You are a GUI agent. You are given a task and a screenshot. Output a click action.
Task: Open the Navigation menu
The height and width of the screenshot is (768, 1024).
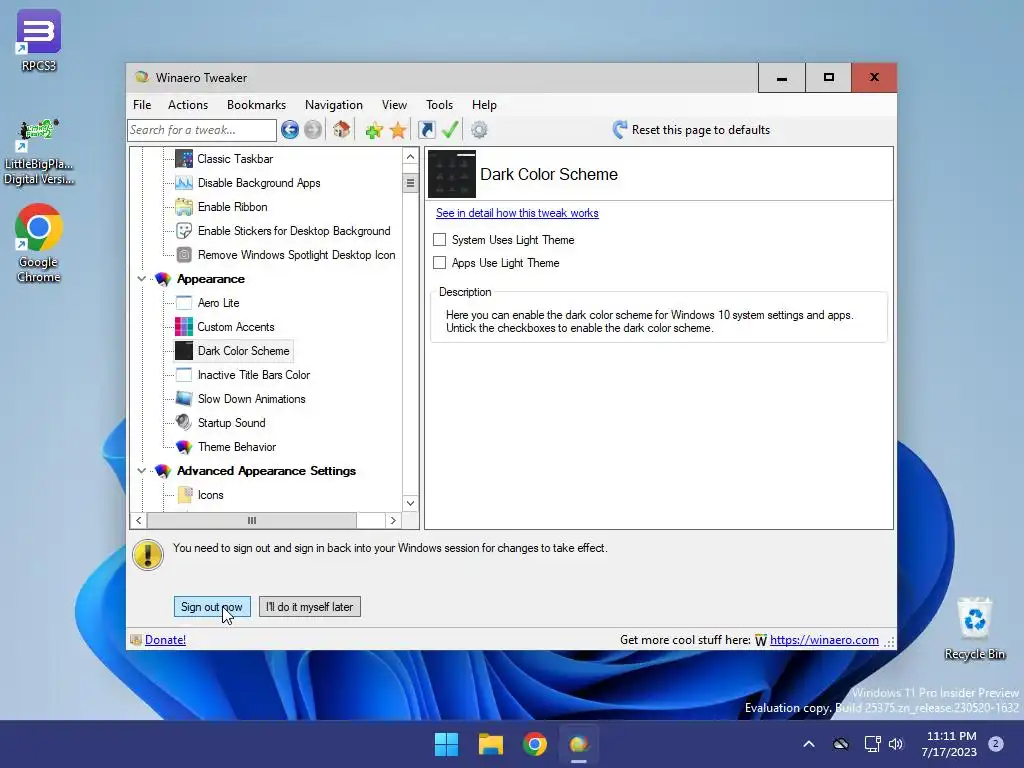(334, 104)
